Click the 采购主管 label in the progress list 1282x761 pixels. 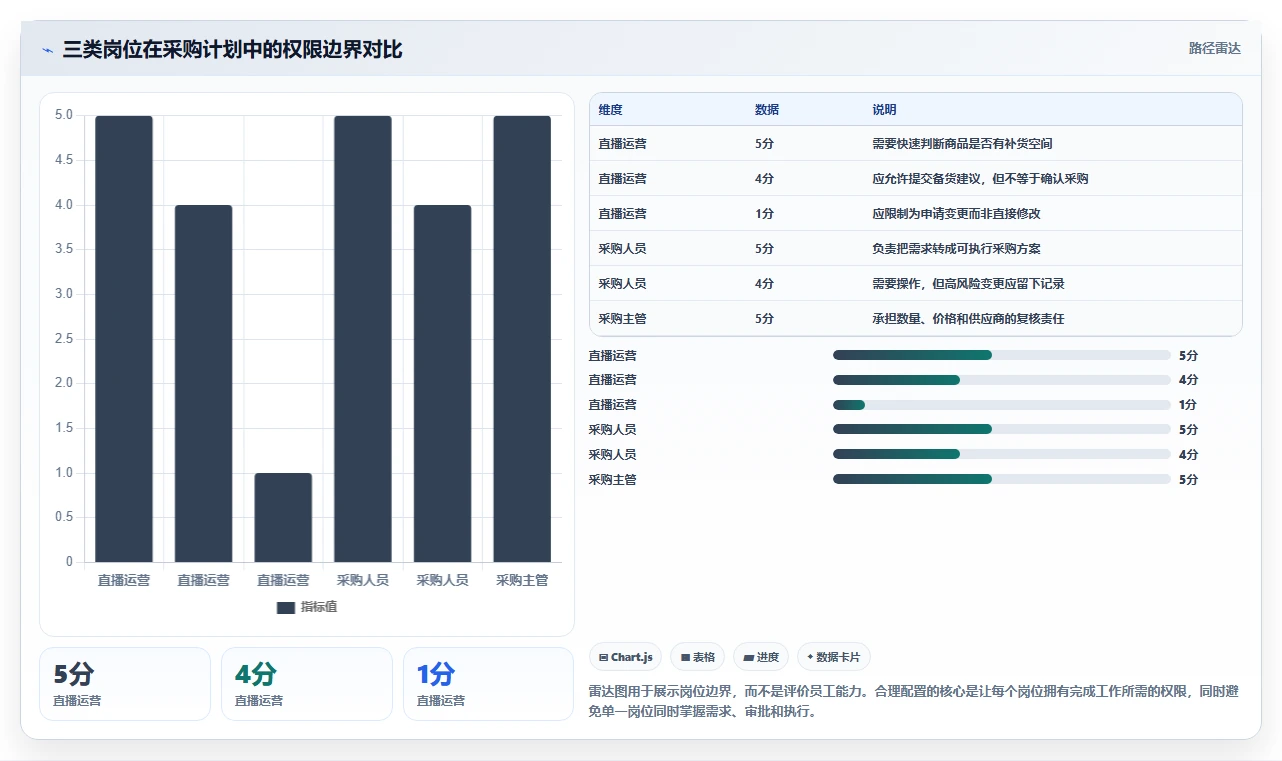point(612,480)
